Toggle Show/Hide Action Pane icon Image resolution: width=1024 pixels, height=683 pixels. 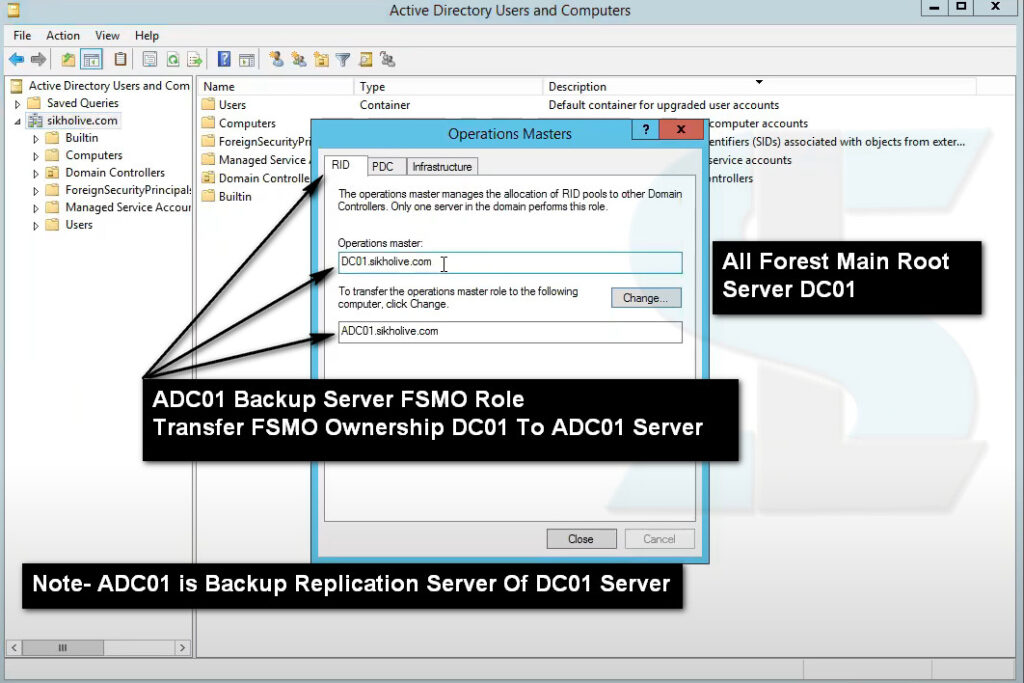(247, 60)
